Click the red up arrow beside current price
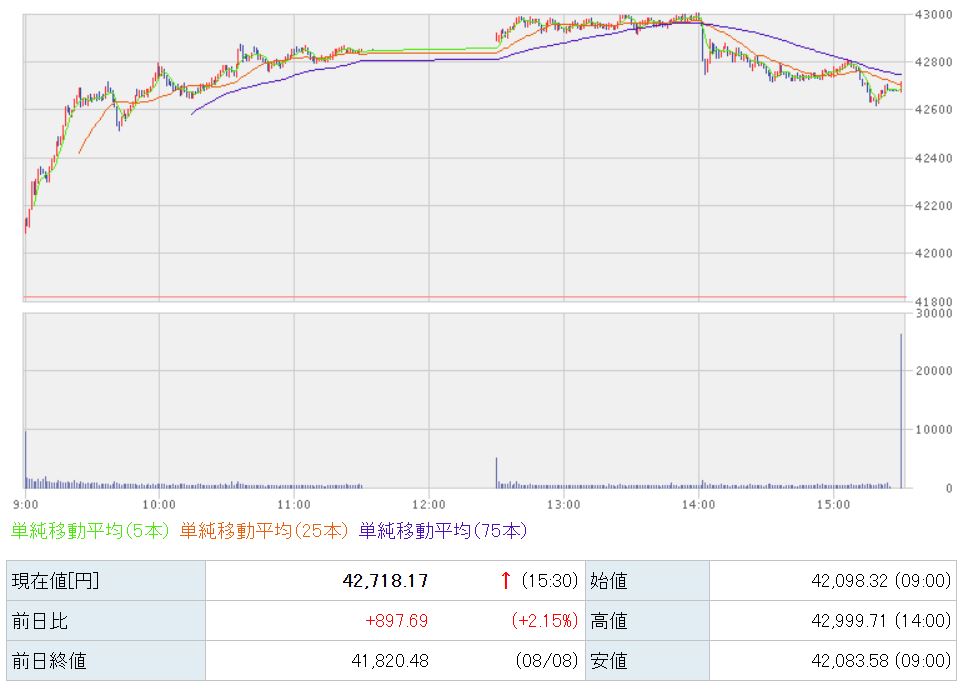Image resolution: width=968 pixels, height=689 pixels. pos(506,580)
